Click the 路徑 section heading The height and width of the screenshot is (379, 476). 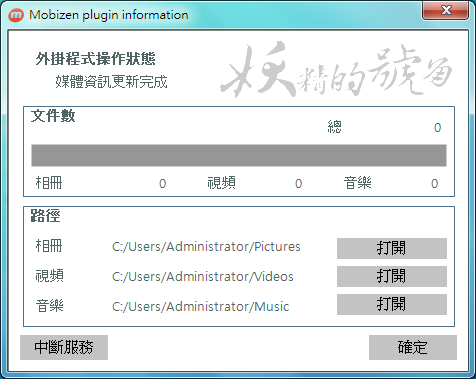click(45, 216)
